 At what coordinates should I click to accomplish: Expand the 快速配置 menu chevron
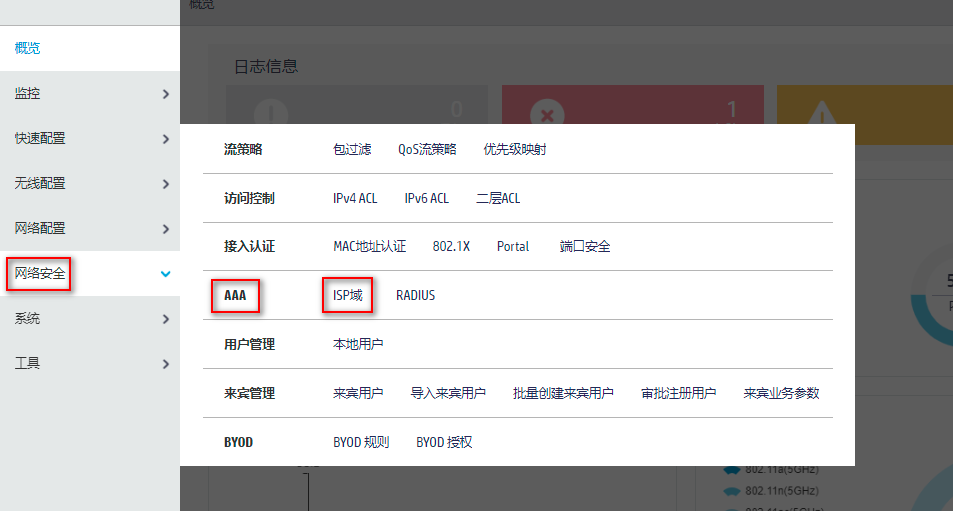(x=166, y=139)
